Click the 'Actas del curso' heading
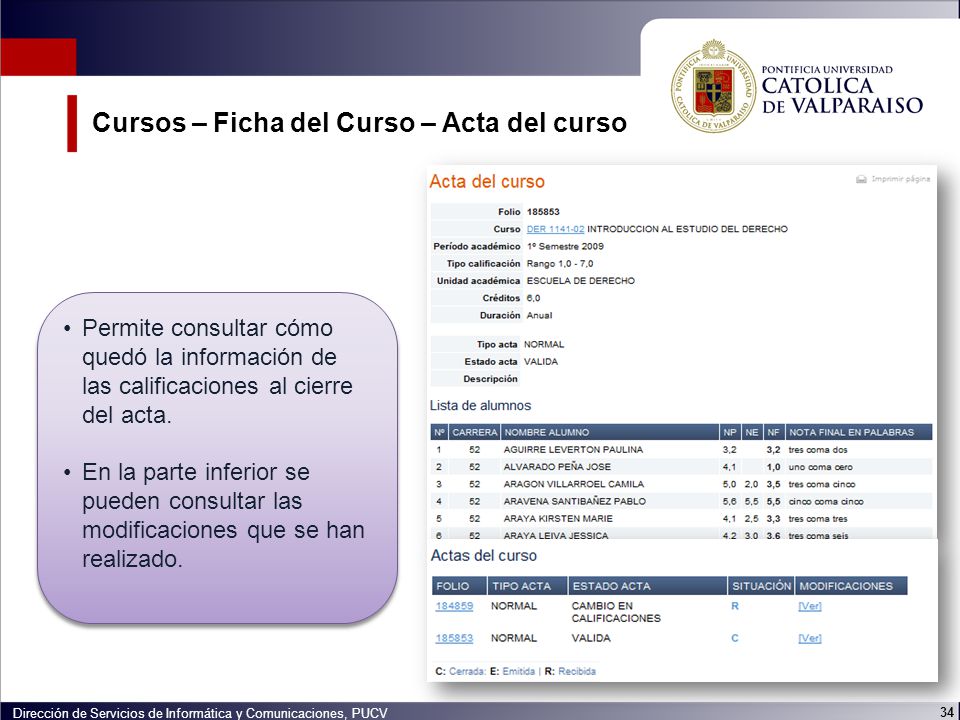Image resolution: width=960 pixels, height=720 pixels. pos(484,555)
